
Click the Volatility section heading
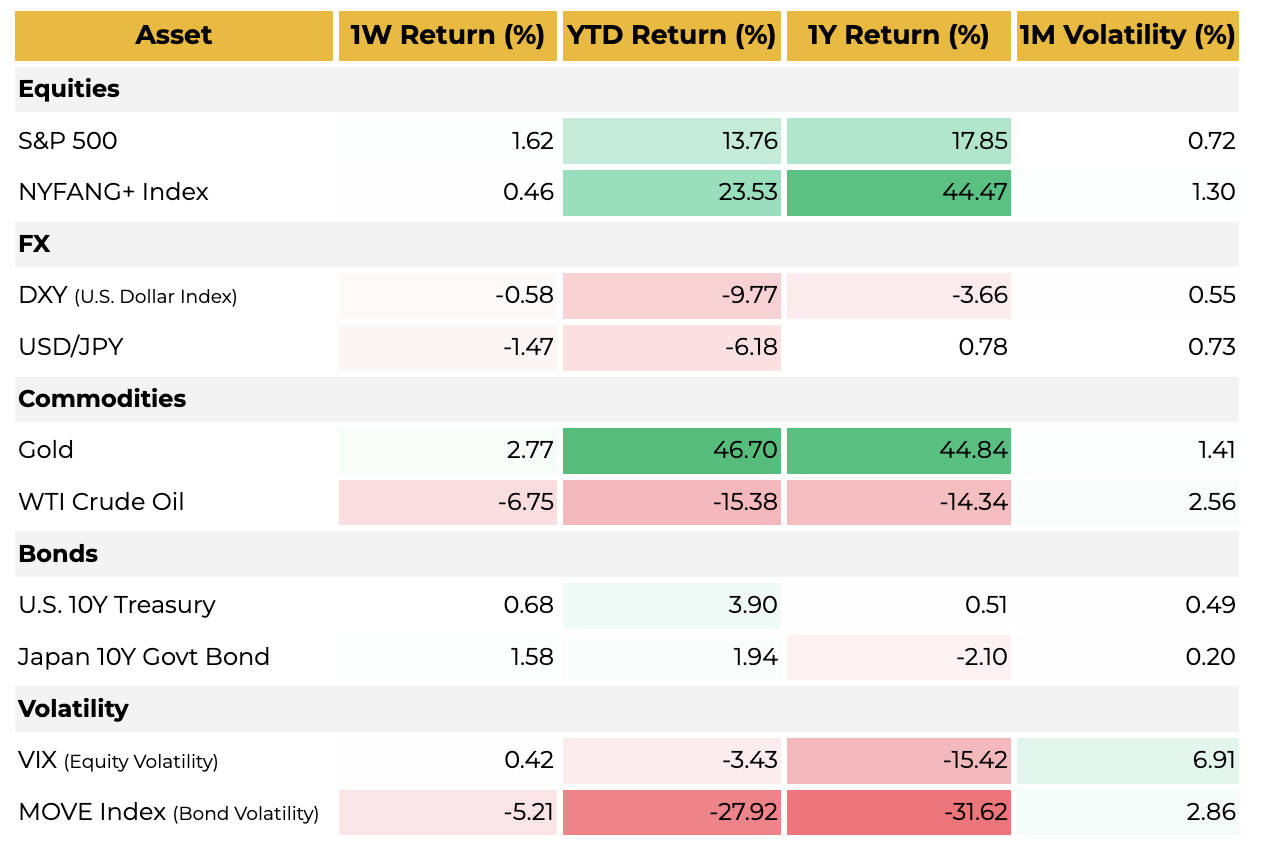pyautogui.click(x=73, y=709)
